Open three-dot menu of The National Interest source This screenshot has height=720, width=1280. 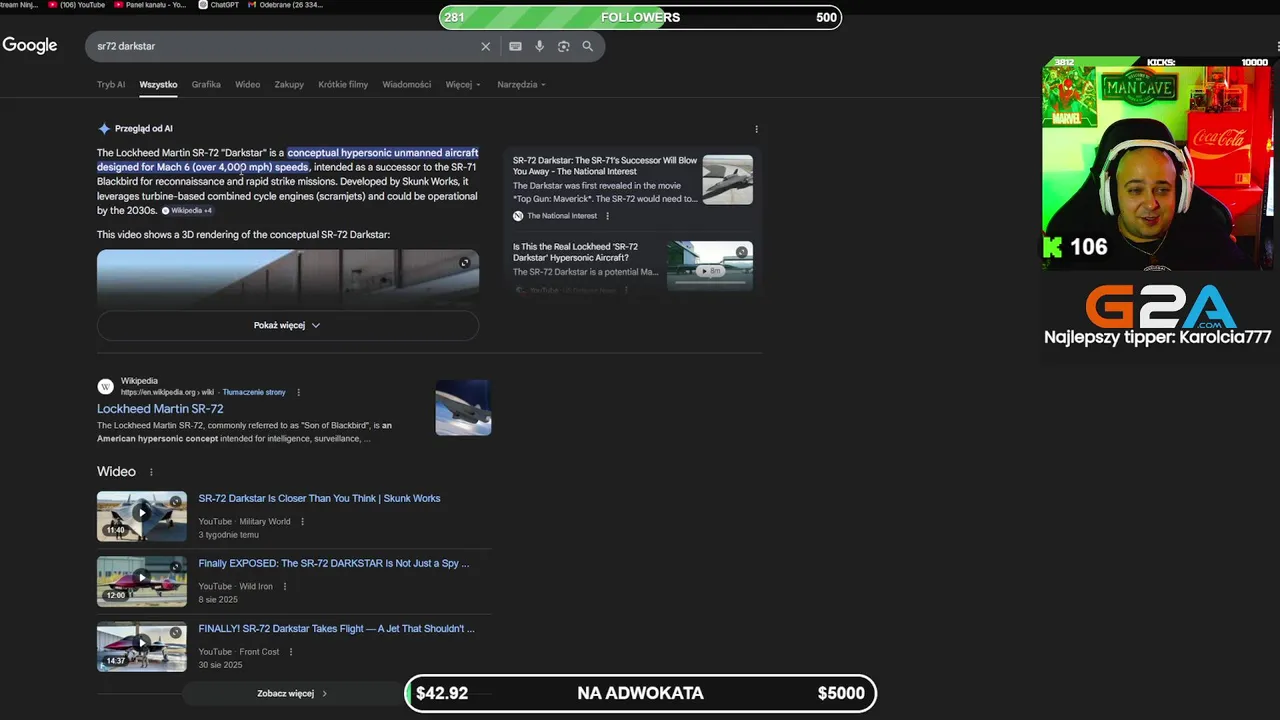[607, 216]
